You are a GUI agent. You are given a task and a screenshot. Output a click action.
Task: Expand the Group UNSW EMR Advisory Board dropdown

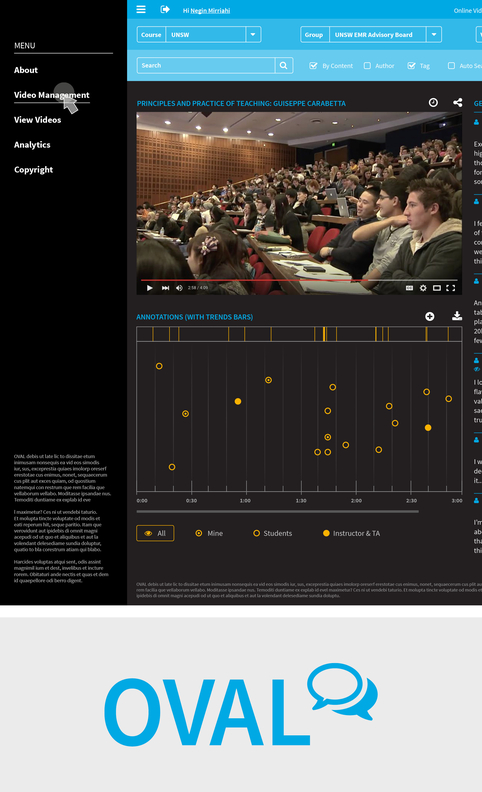[433, 34]
